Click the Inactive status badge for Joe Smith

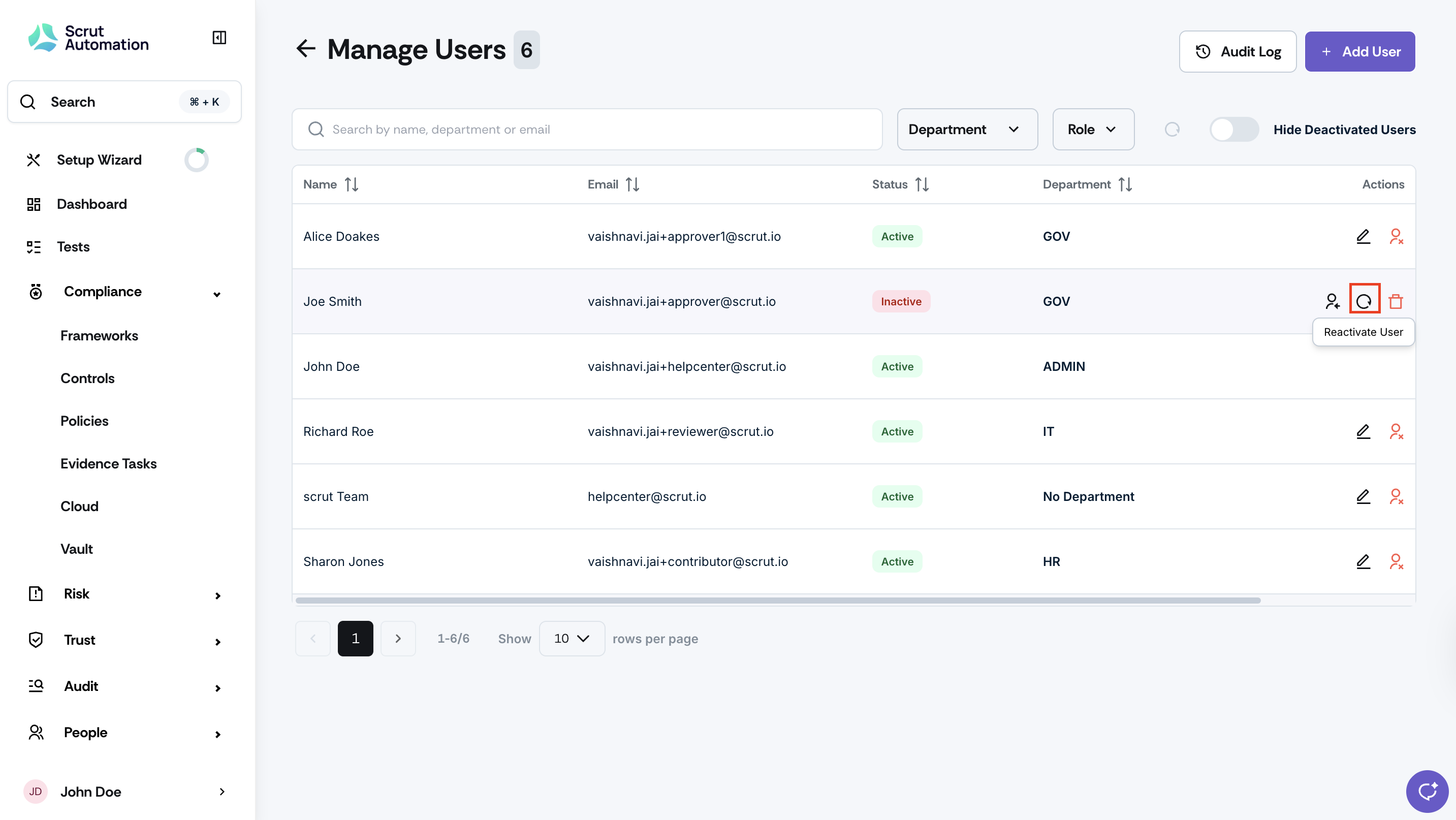point(901,301)
